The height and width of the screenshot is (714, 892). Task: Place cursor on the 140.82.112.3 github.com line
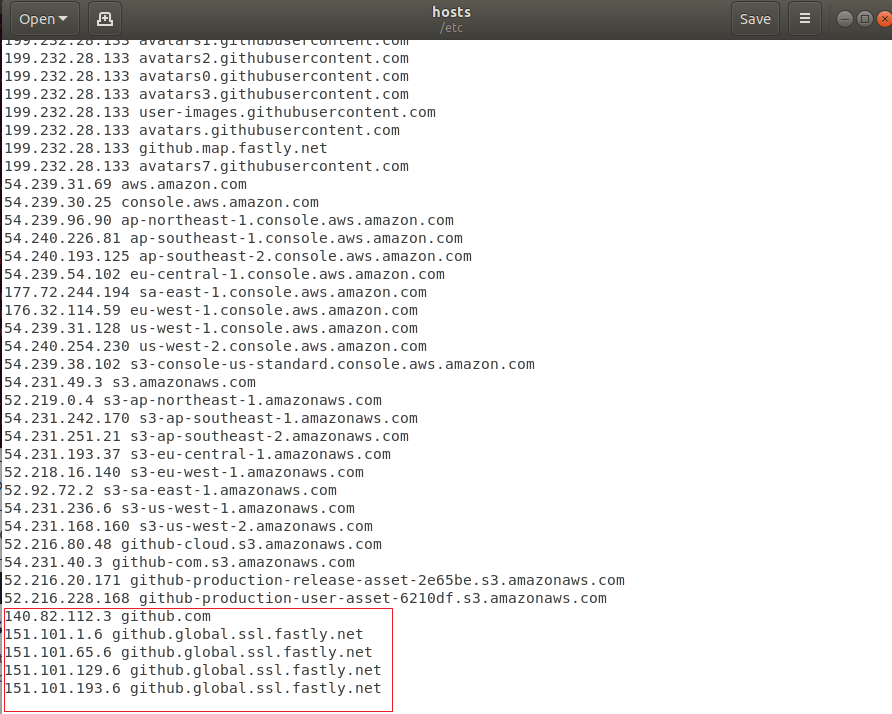coord(108,616)
